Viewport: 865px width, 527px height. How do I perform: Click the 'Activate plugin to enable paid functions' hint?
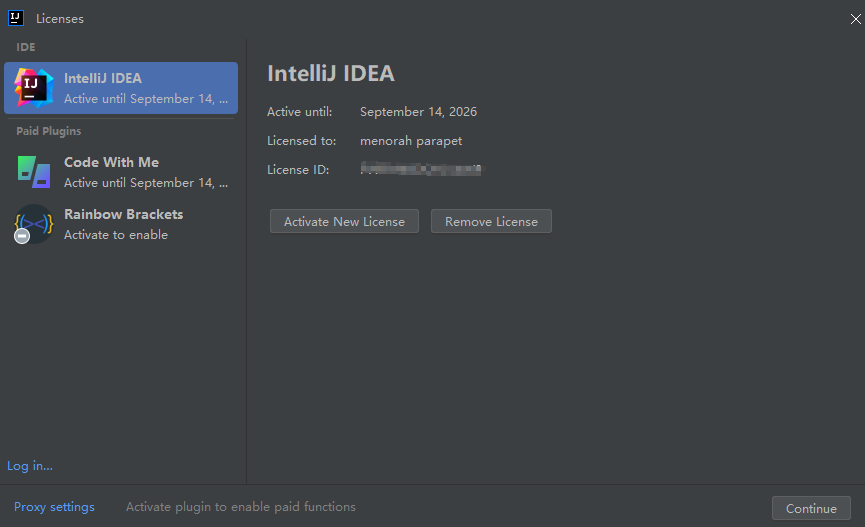click(241, 507)
